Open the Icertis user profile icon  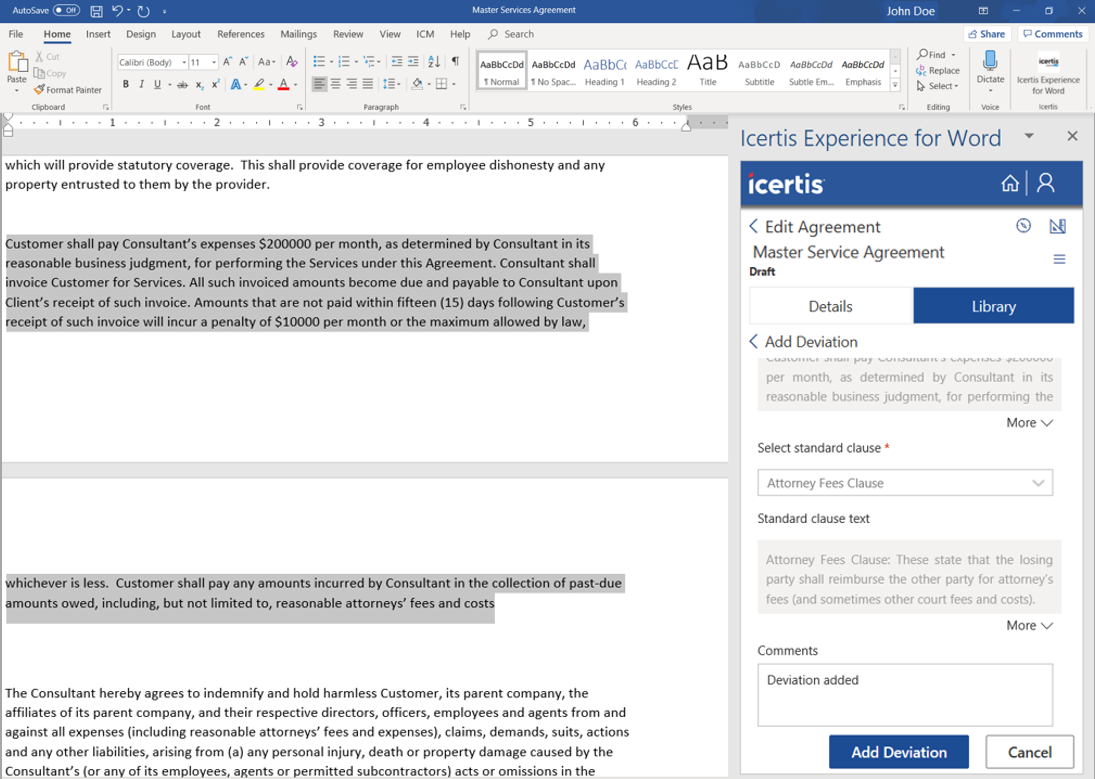pyautogui.click(x=1046, y=183)
